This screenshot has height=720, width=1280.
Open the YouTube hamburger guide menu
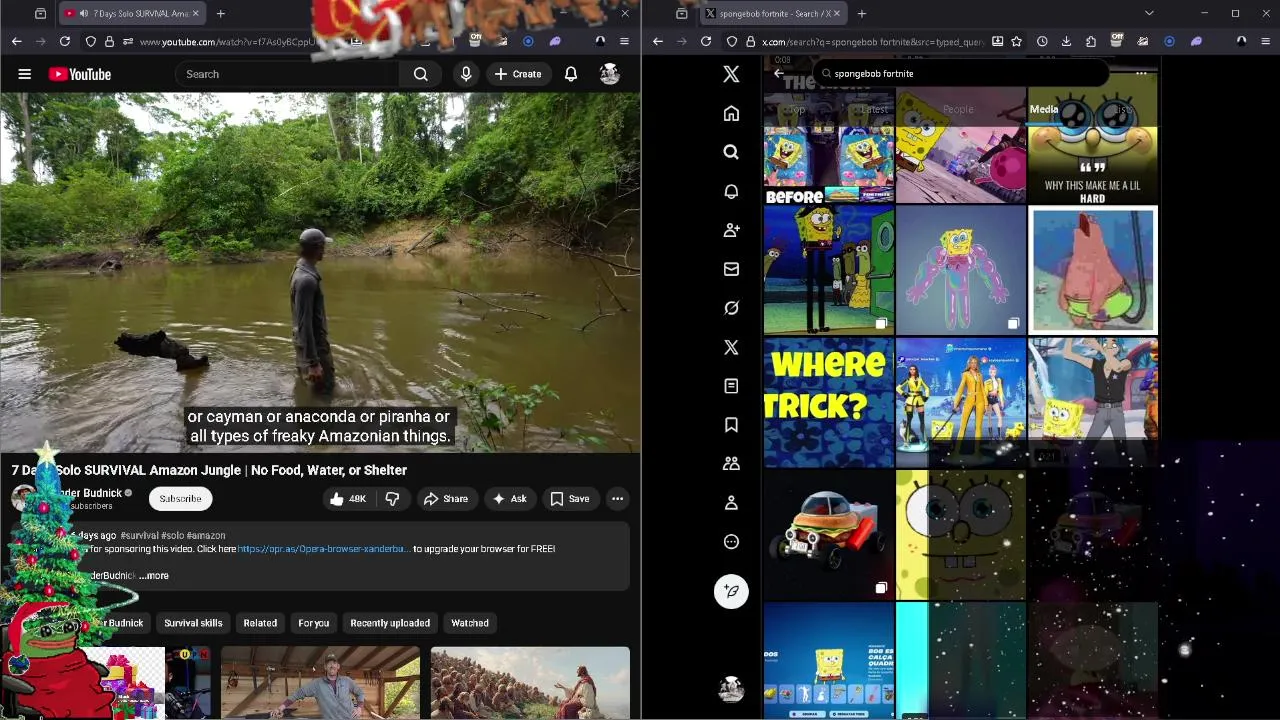[x=25, y=74]
